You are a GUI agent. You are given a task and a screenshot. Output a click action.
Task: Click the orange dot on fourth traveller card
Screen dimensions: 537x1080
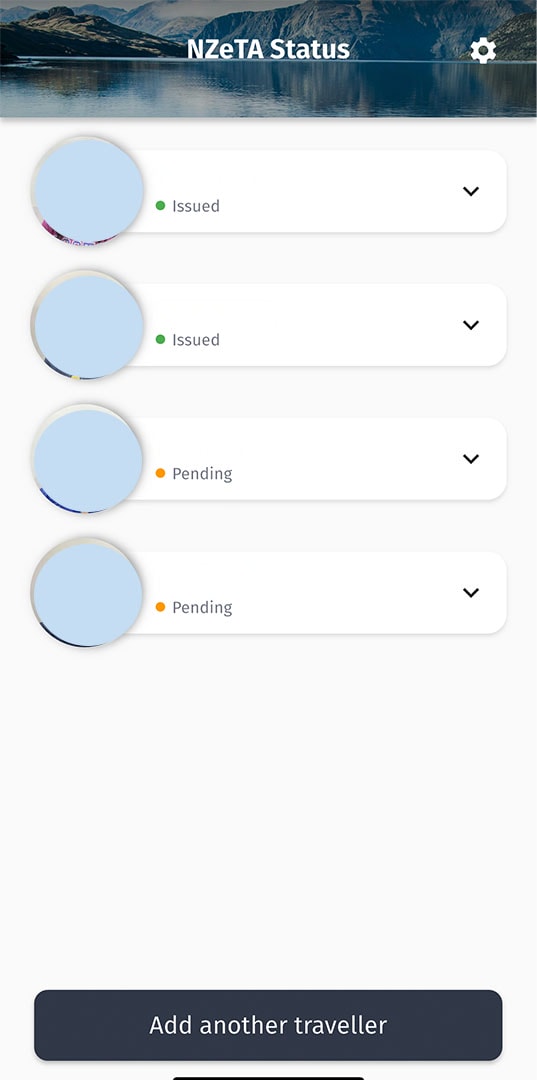click(x=160, y=606)
